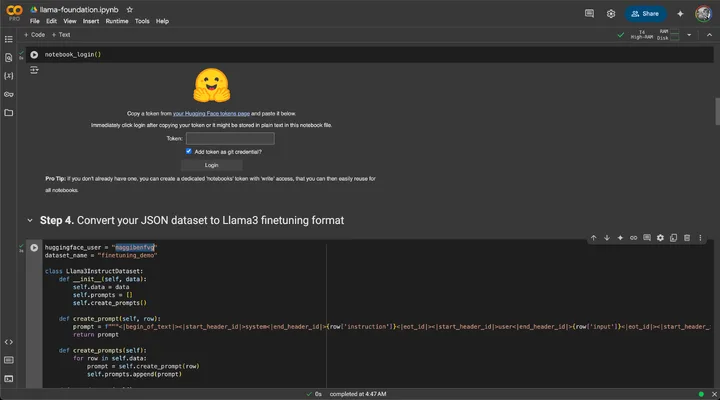Open the user account avatar

pos(703,14)
